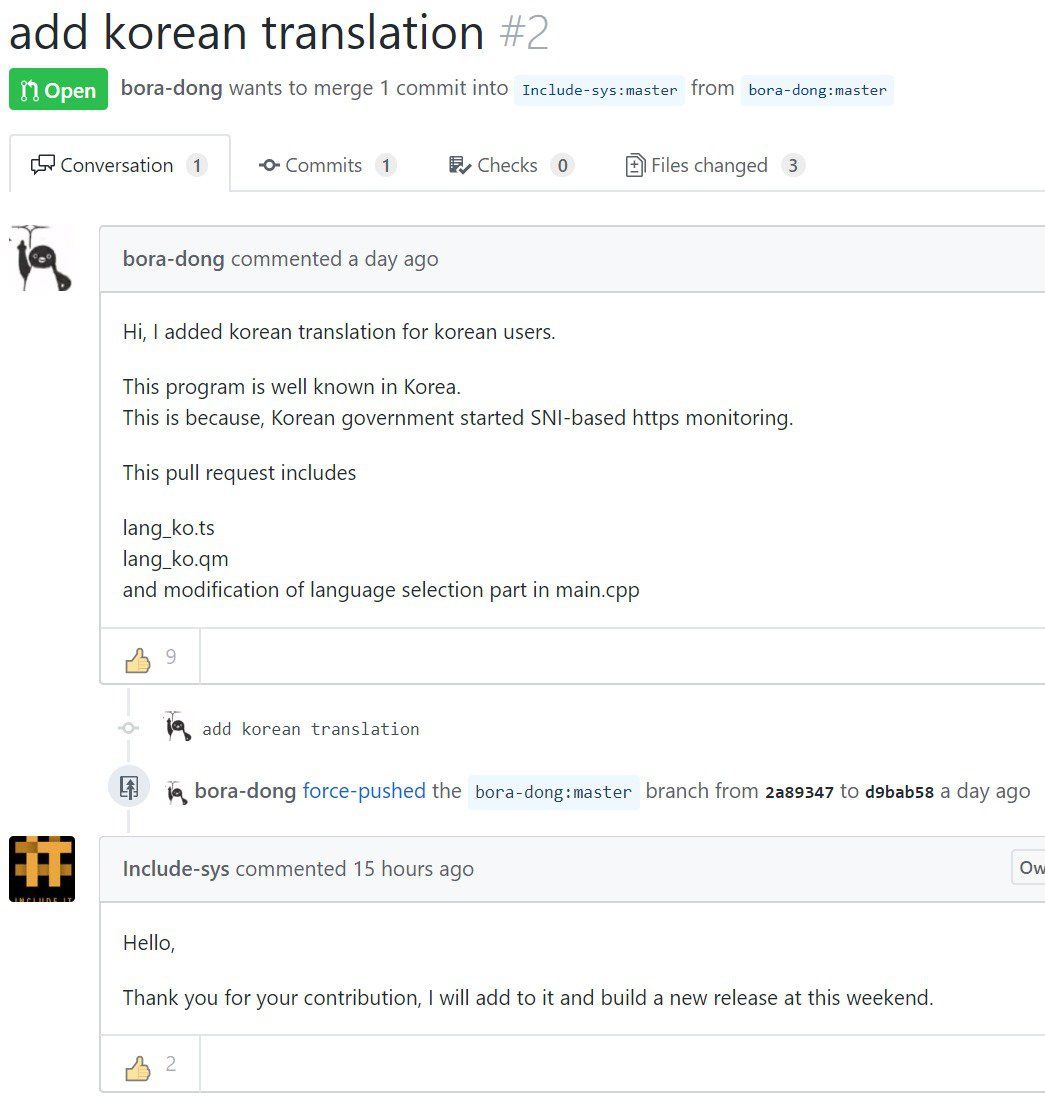Switch to the Commits tab
This screenshot has width=1045, height=1096.
[x=325, y=164]
